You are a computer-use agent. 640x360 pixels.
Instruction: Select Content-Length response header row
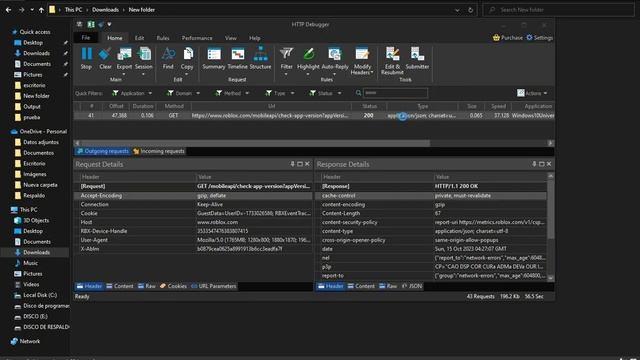tap(432, 213)
